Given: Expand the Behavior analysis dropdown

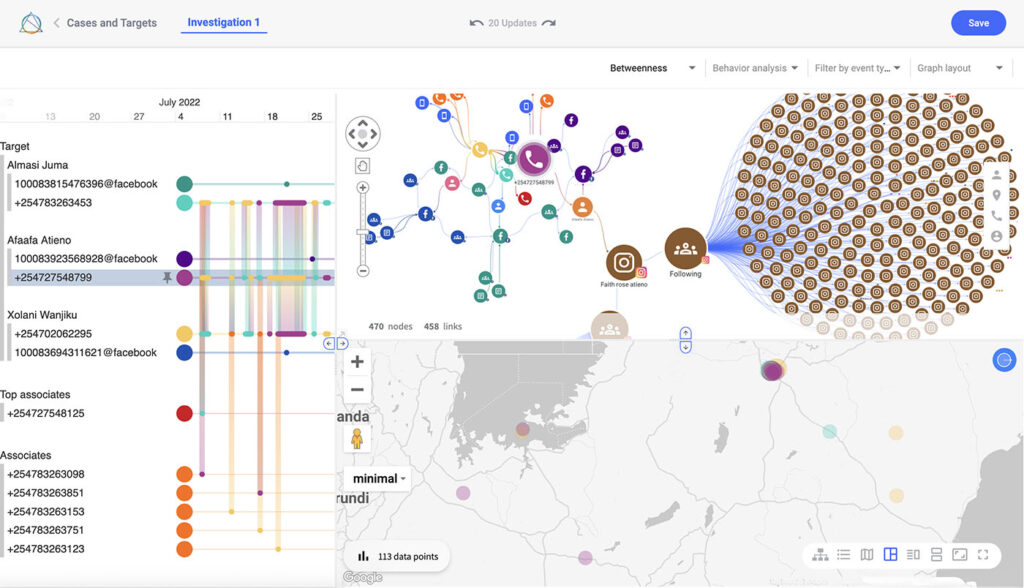Looking at the screenshot, I should coord(754,68).
